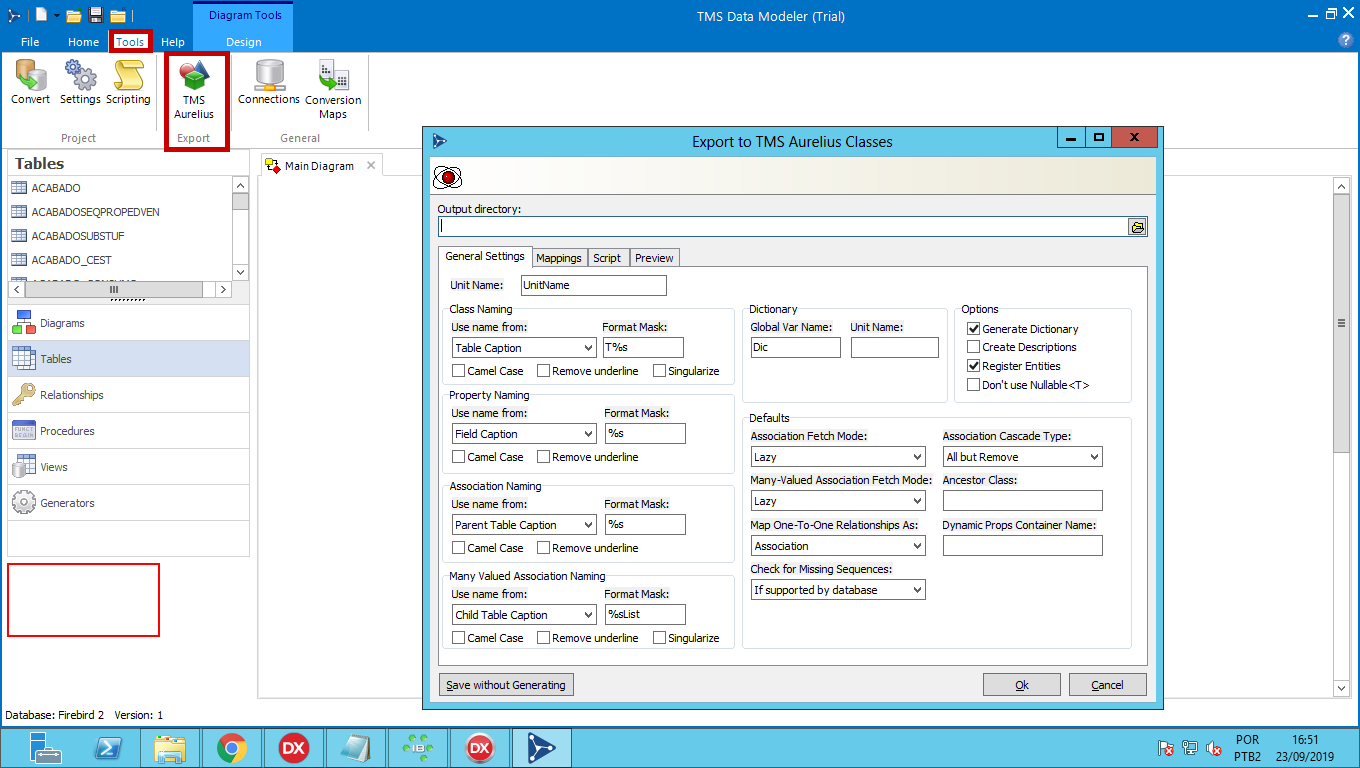Click save disk icon in title bar
The height and width of the screenshot is (768, 1360).
(96, 15)
